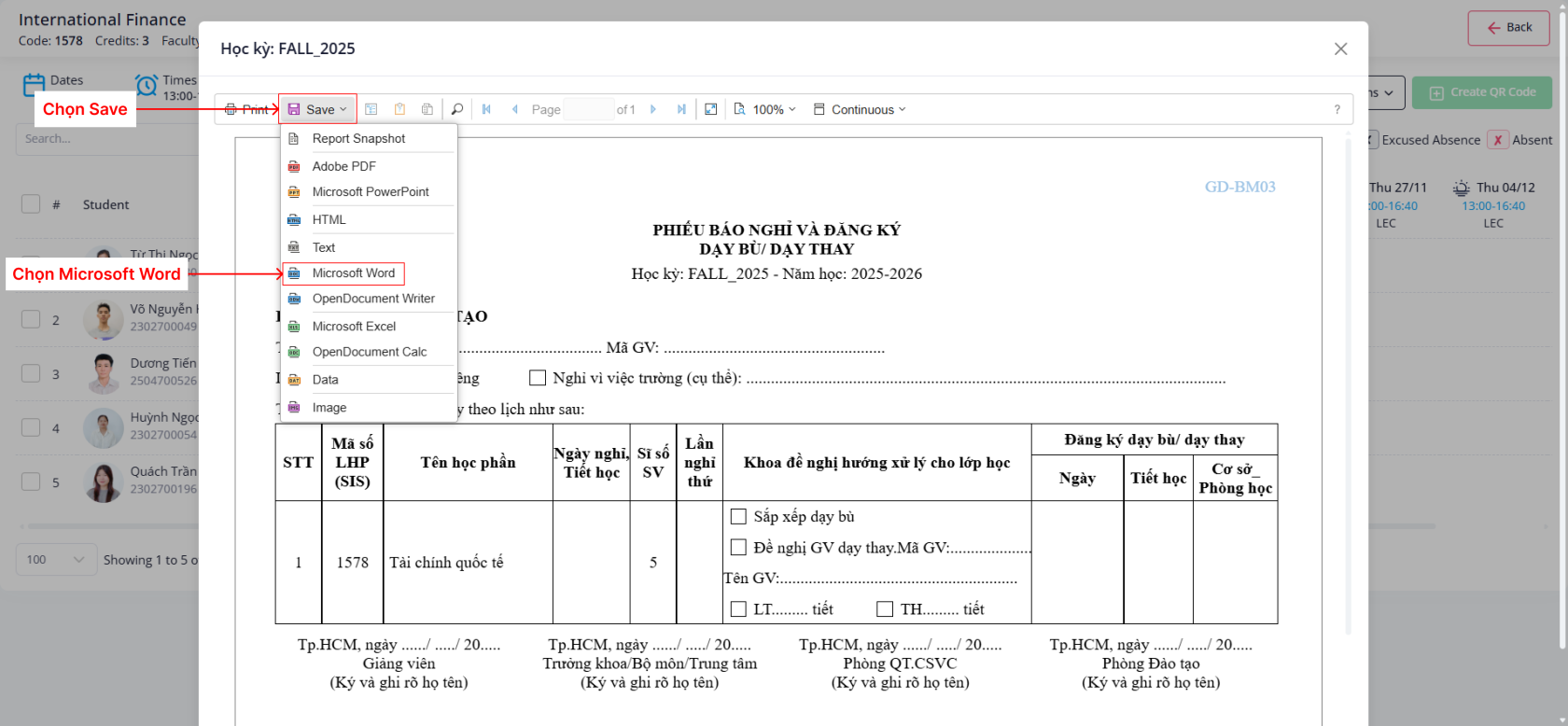This screenshot has height=726, width=1568.
Task: Select Microsoft Excel export option
Action: [369, 326]
